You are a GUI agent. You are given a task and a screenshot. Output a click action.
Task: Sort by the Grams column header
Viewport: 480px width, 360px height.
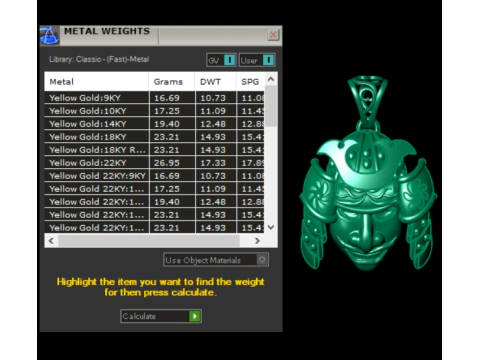[x=172, y=82]
